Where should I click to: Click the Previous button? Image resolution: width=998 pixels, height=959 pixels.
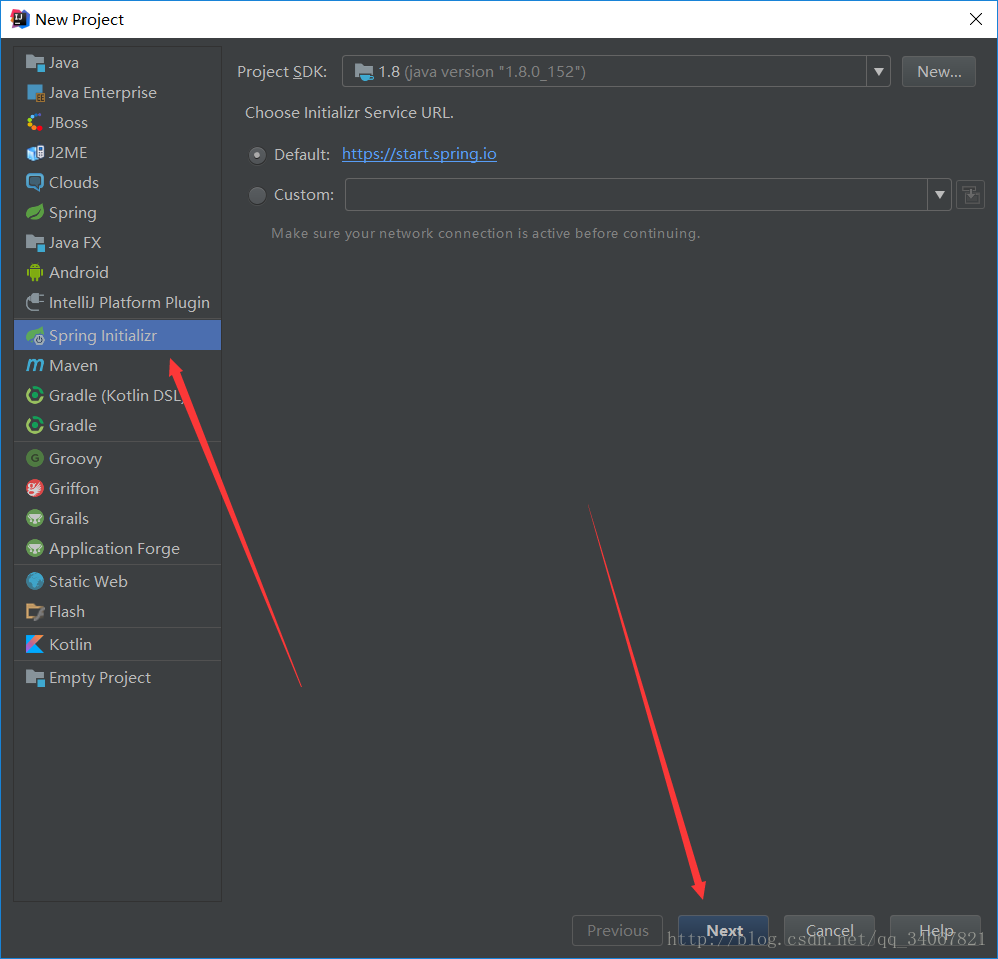pos(617,930)
